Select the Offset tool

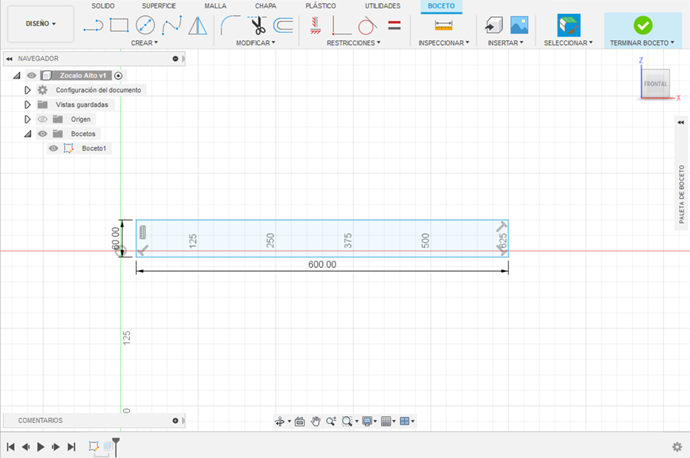click(283, 25)
